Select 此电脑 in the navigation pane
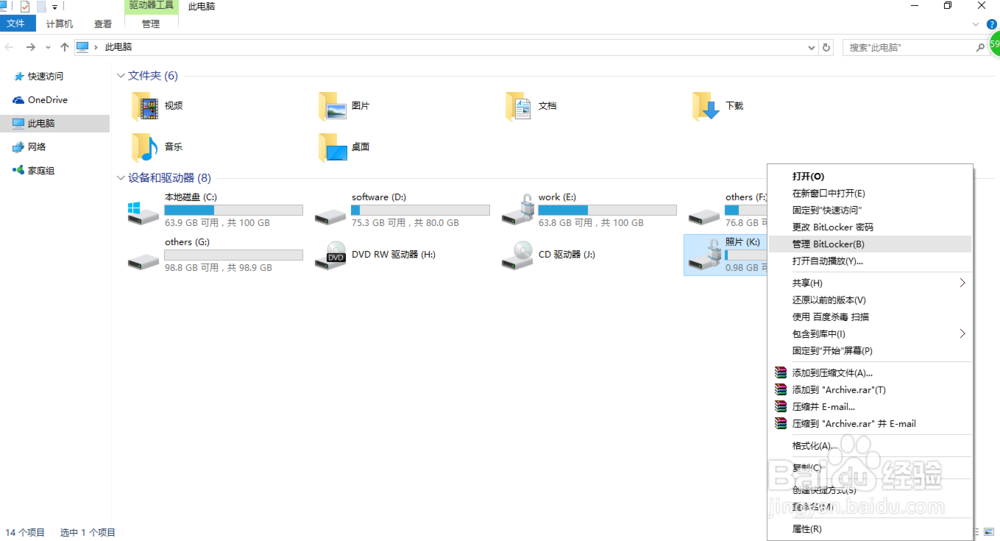Screen dimensions: 1000x541 coord(55,123)
